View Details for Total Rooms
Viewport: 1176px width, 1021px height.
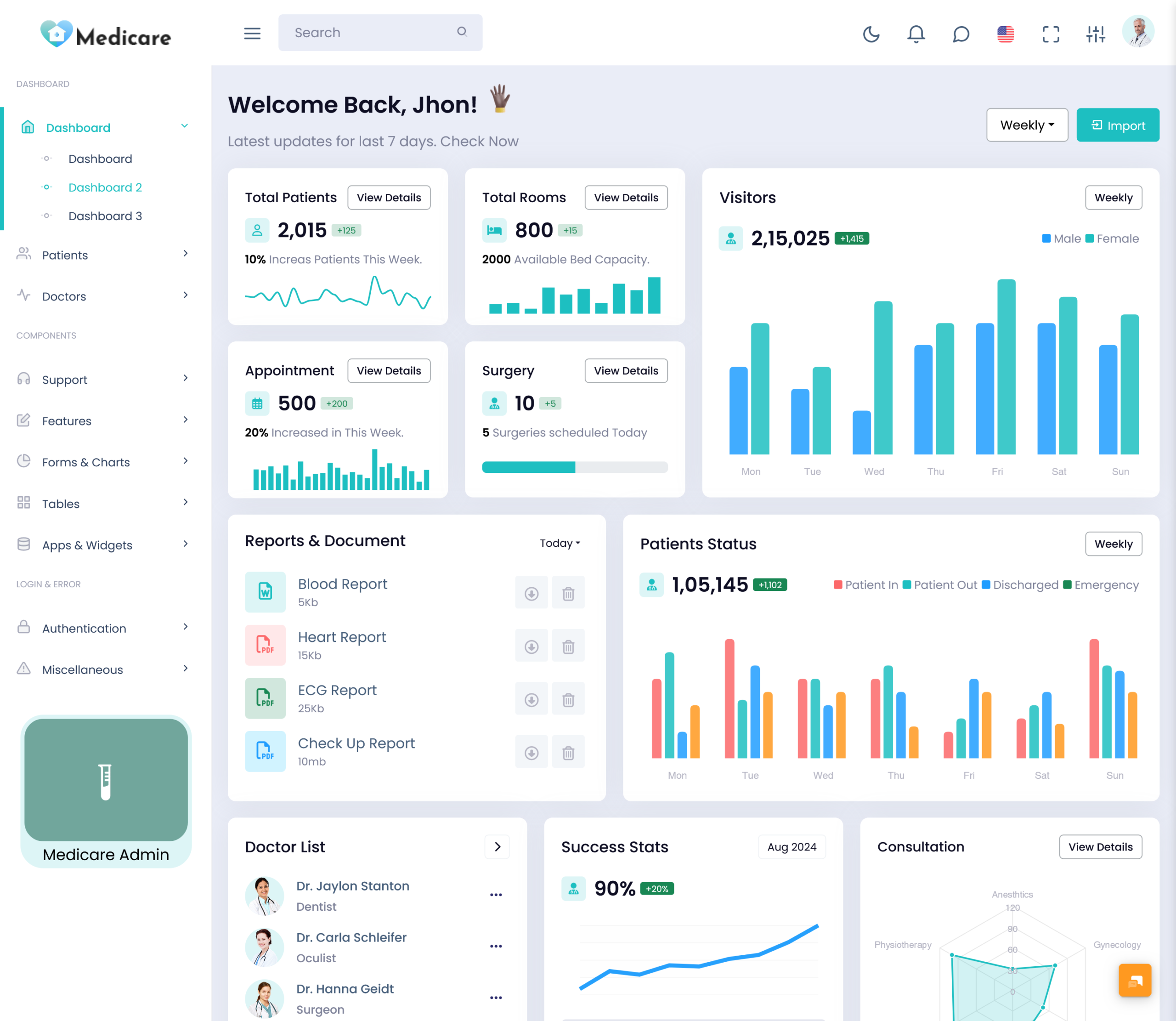tap(626, 198)
